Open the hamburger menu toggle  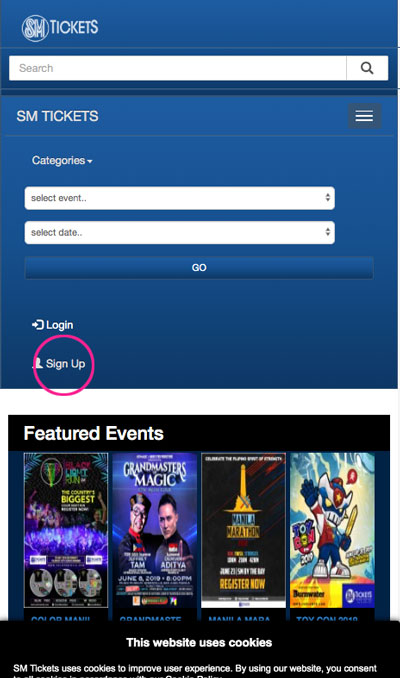[x=365, y=116]
